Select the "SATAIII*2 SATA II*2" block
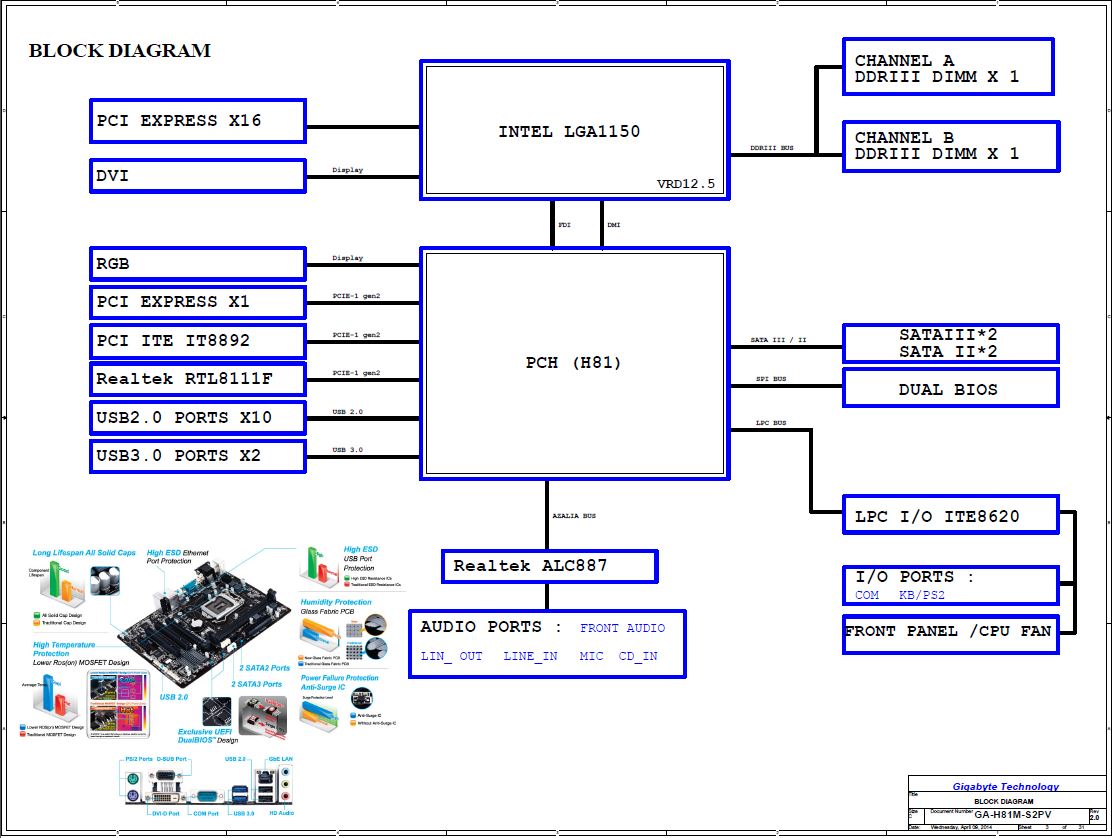 tap(950, 343)
